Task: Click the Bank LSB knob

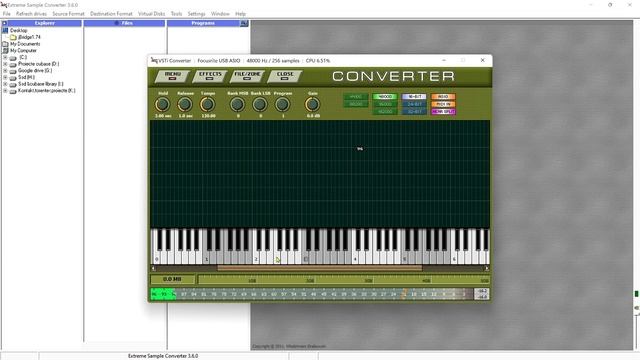Action: [260, 104]
